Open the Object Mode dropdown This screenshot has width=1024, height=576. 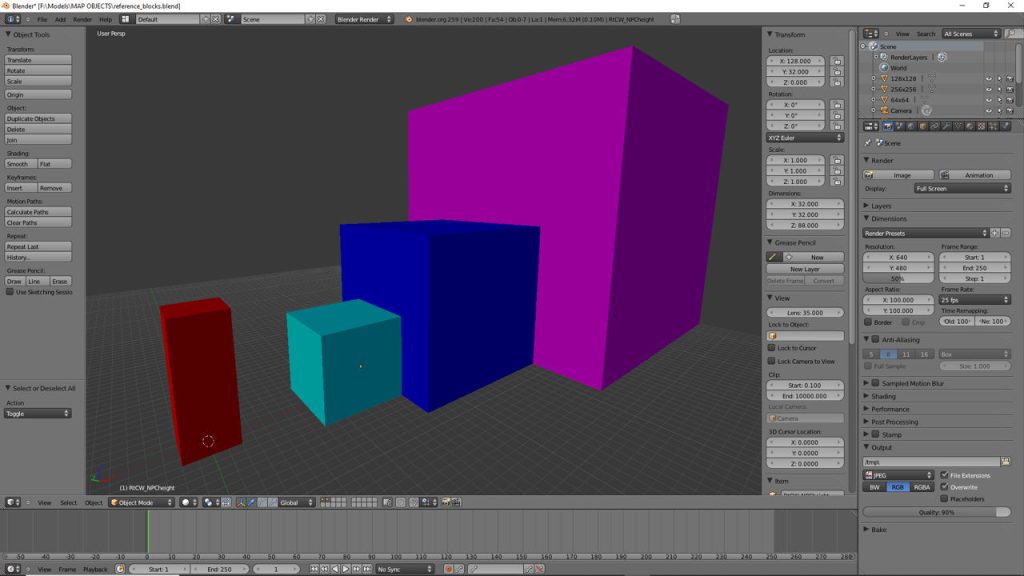pos(142,502)
